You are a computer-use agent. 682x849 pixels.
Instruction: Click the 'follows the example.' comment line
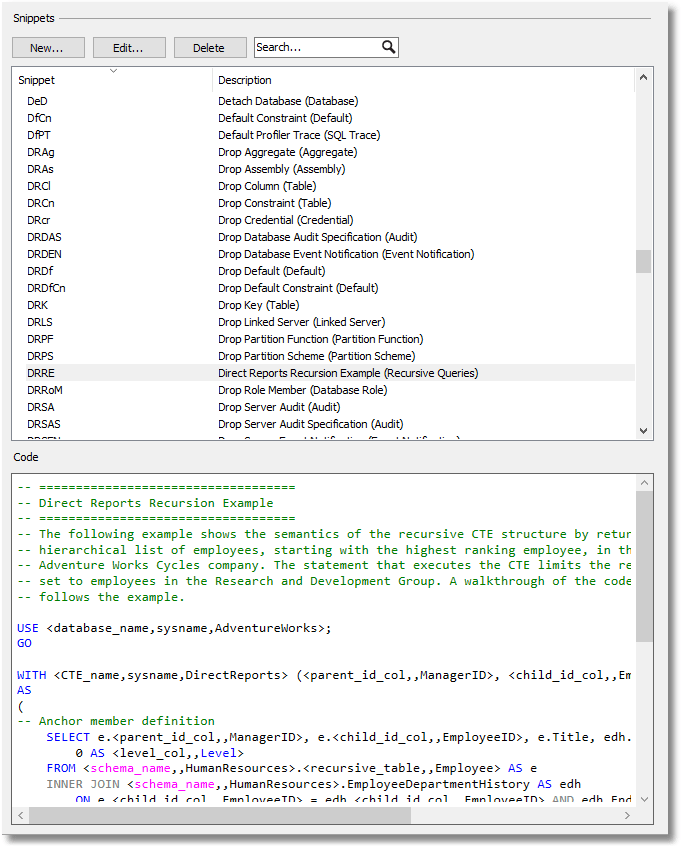click(x=101, y=597)
